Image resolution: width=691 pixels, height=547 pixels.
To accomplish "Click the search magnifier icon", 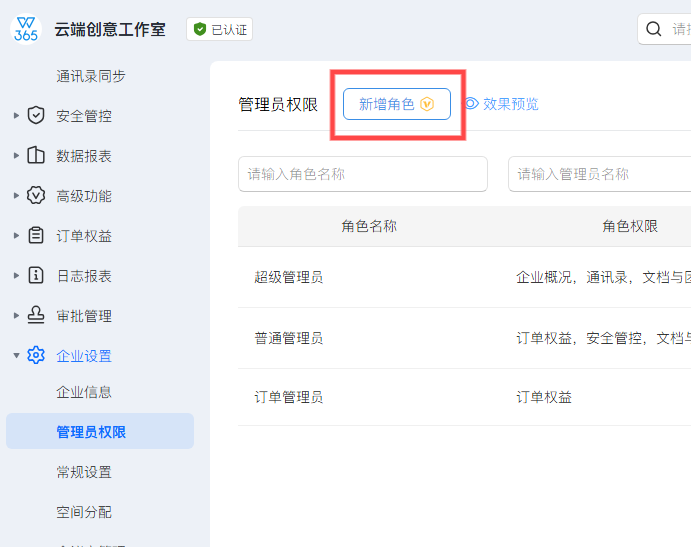I will (x=654, y=29).
